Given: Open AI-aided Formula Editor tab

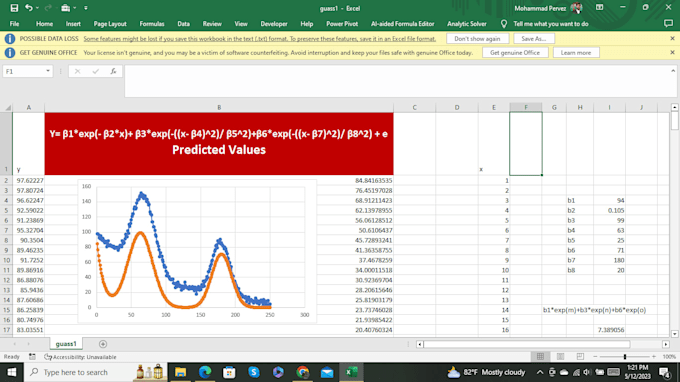Looking at the screenshot, I should click(x=402, y=24).
